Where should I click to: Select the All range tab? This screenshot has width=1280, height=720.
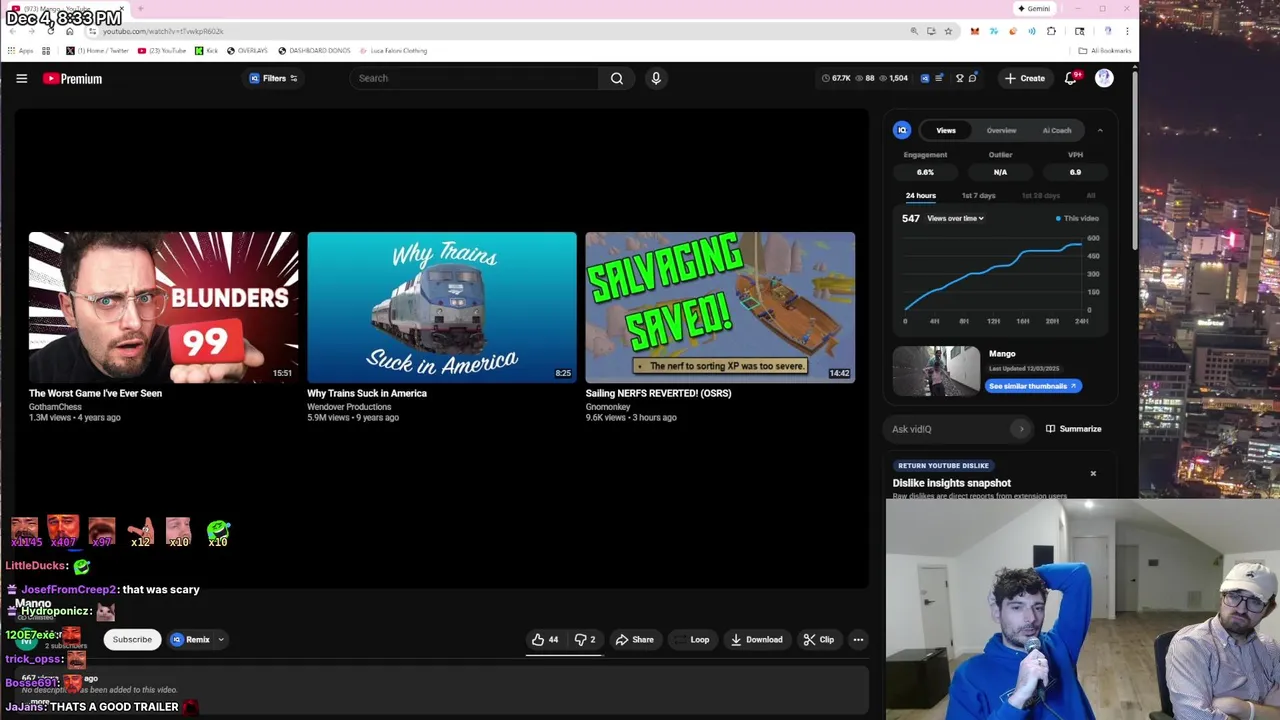coord(1091,196)
